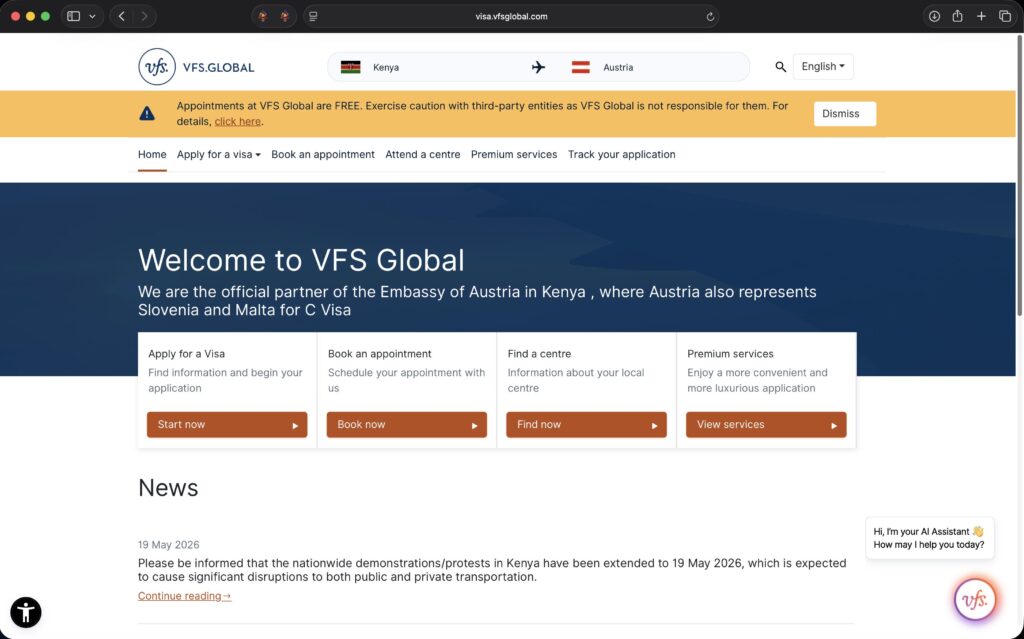Select Austria destination country field
The image size is (1024, 639).
[656, 67]
